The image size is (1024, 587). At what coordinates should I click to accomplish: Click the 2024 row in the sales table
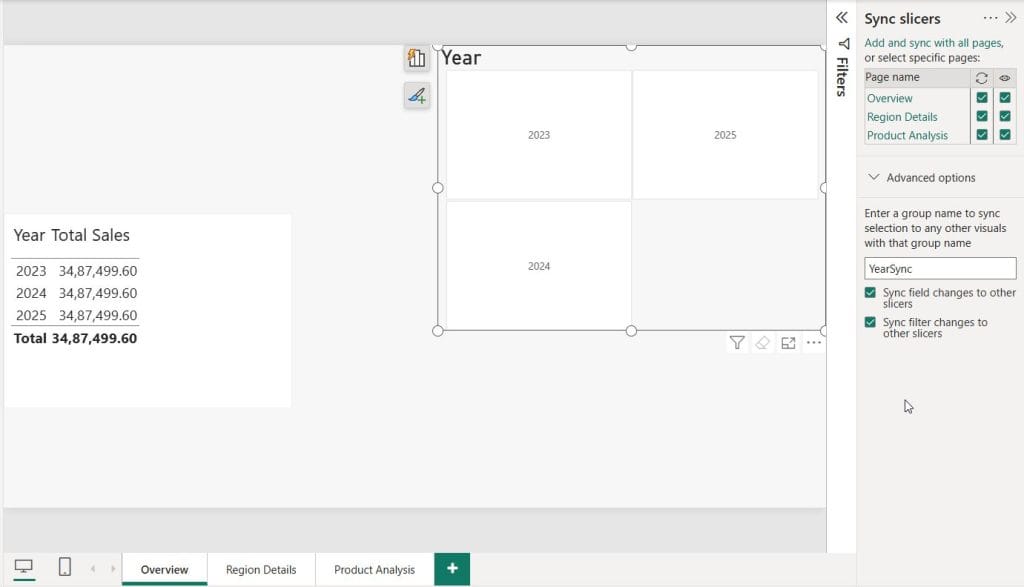click(x=76, y=293)
